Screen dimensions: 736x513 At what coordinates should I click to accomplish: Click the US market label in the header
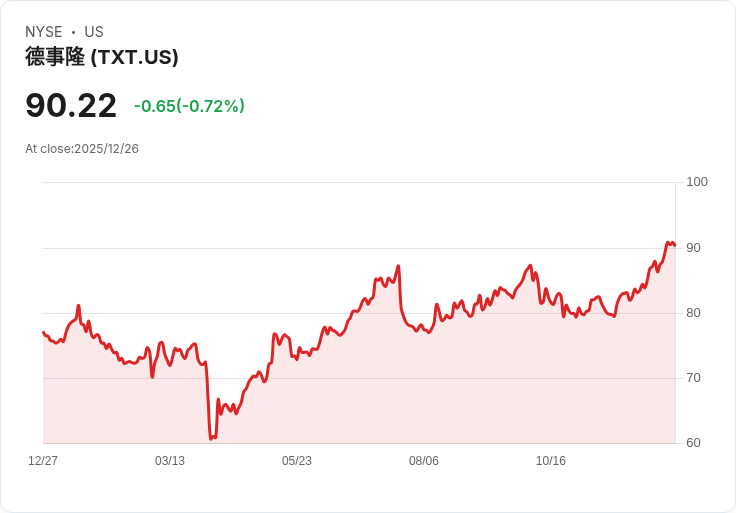pos(94,32)
